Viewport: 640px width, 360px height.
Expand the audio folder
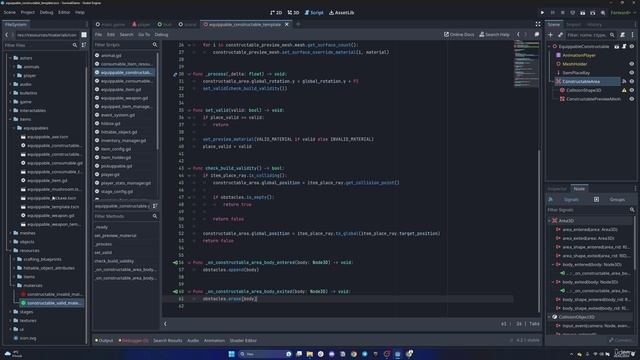[11, 84]
